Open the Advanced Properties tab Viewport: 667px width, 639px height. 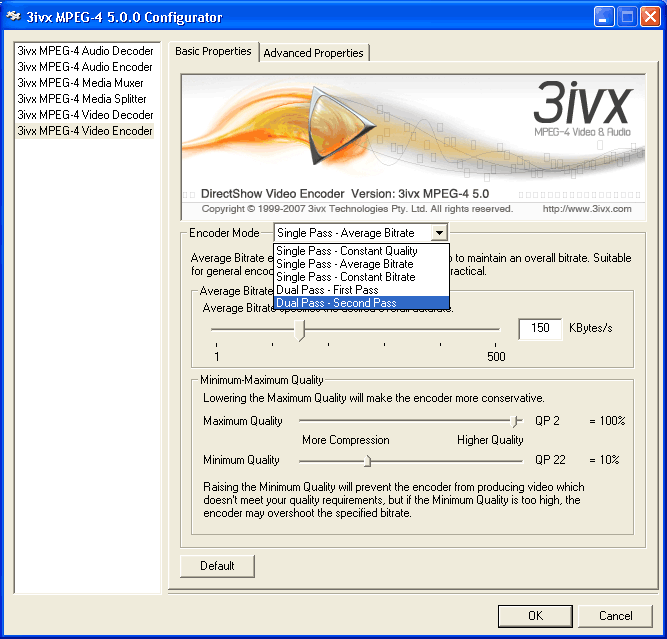313,53
